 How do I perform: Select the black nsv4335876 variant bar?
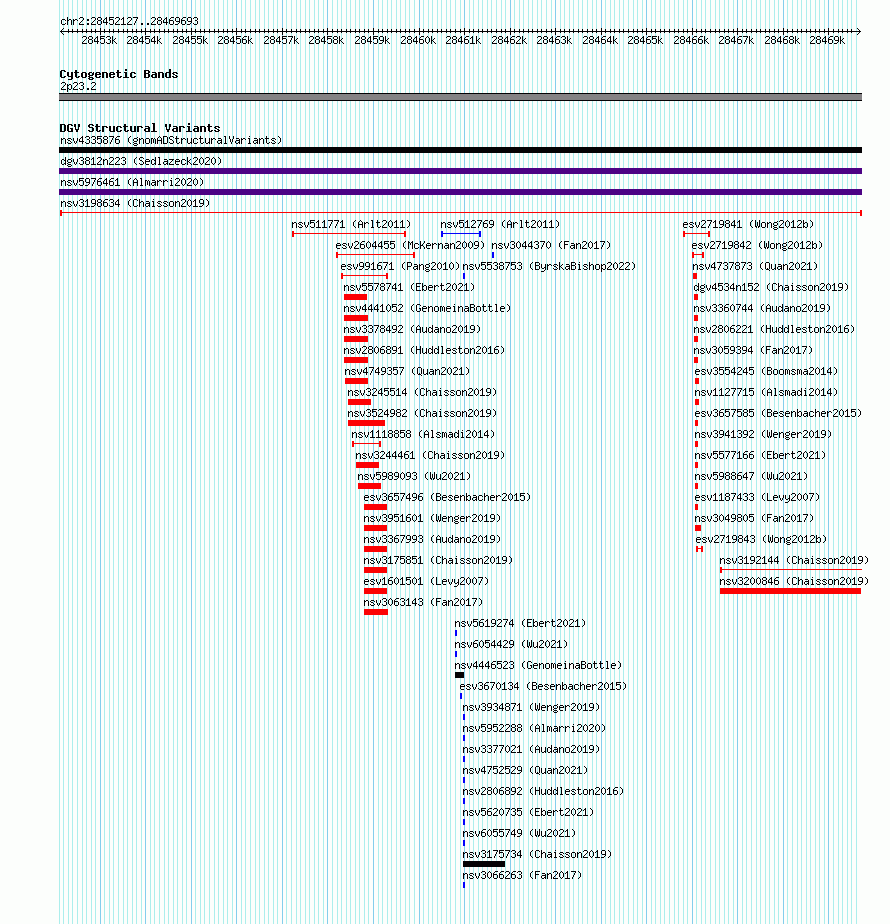click(460, 150)
